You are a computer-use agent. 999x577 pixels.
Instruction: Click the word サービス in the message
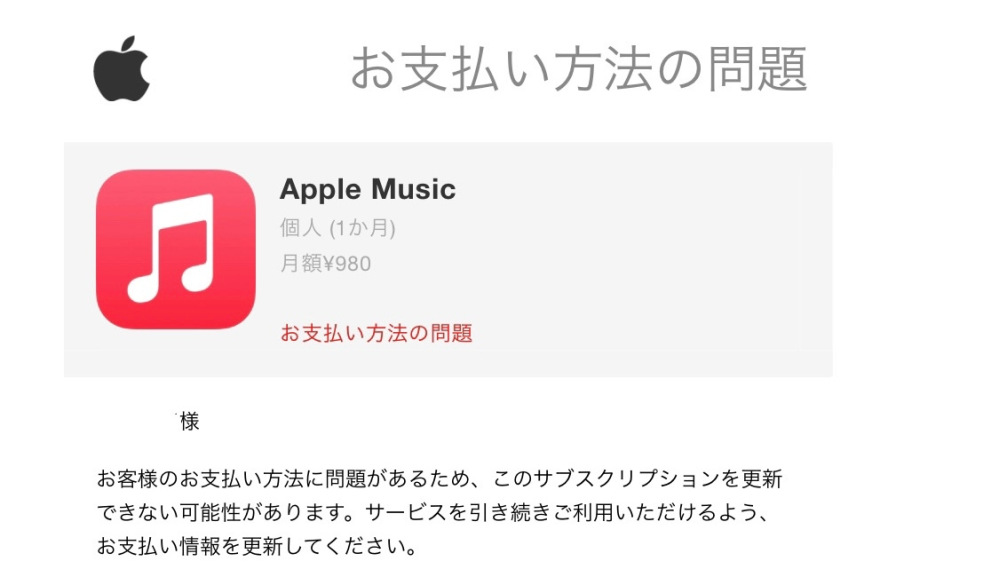pyautogui.click(x=406, y=513)
